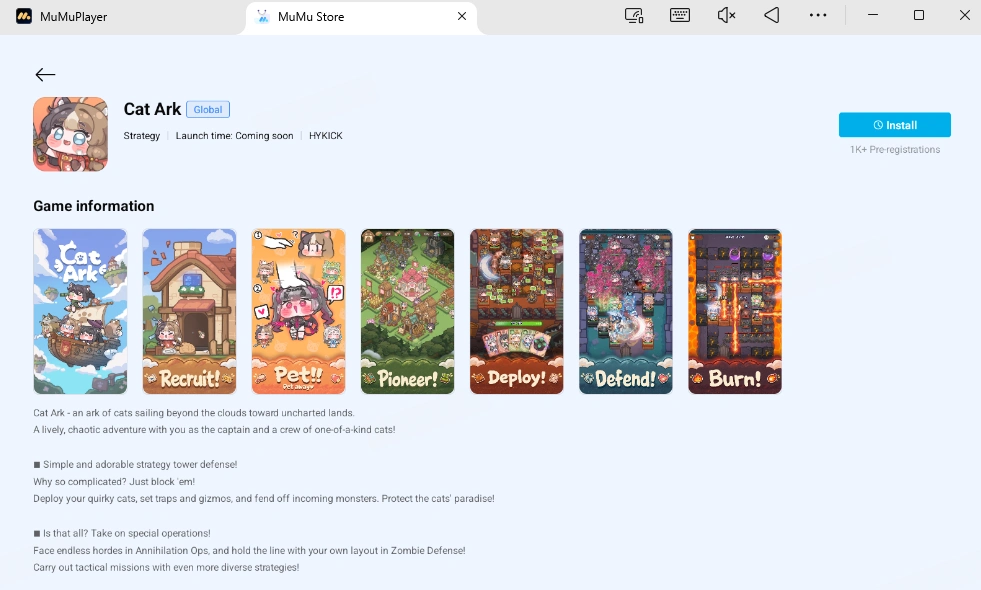This screenshot has height=590, width=981.
Task: Open the keyboard mapping icon
Action: click(x=679, y=16)
